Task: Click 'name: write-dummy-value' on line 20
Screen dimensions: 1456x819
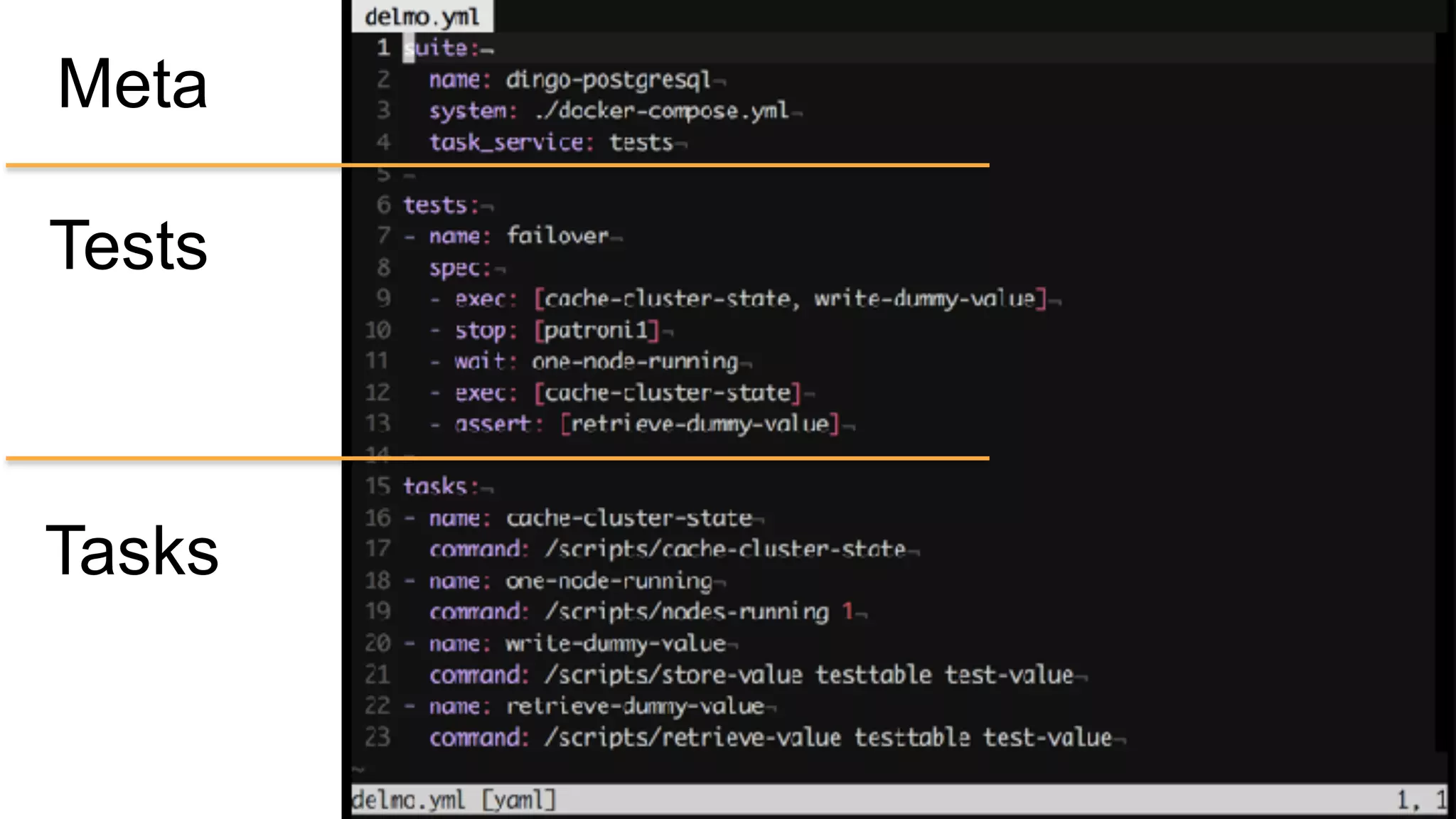Action: [577, 643]
